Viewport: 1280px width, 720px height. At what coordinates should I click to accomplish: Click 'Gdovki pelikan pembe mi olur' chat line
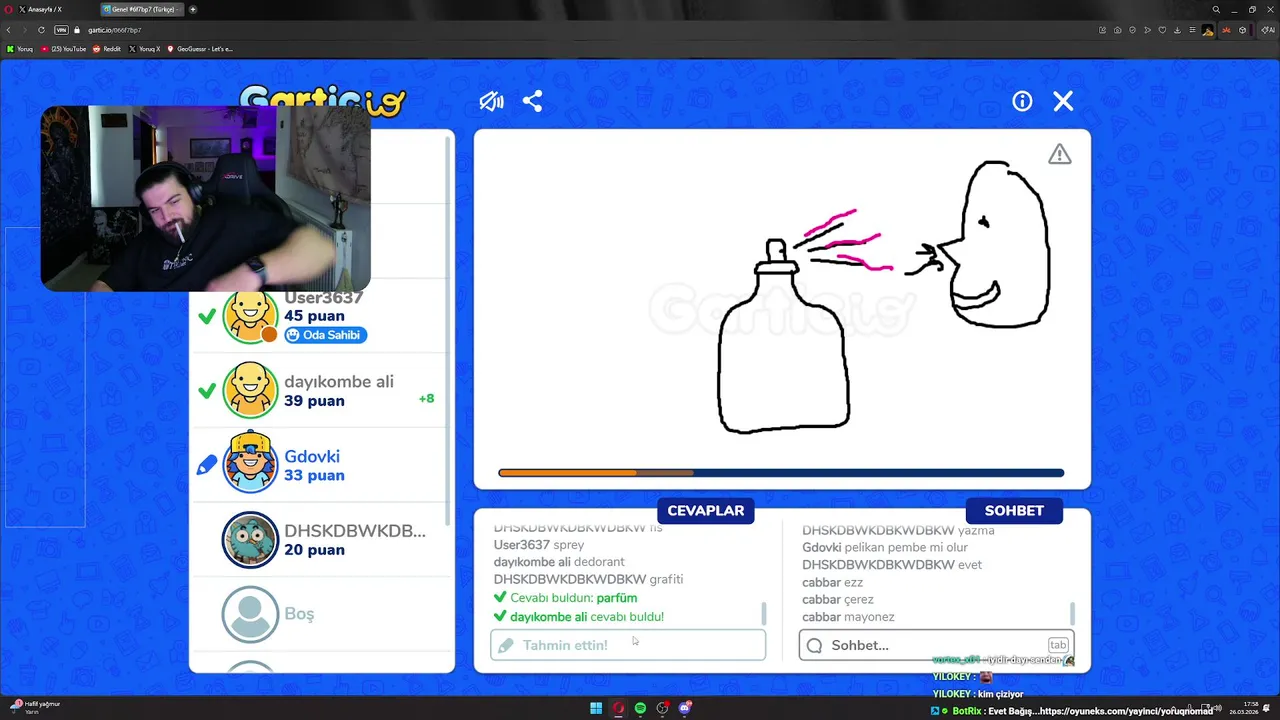tap(885, 548)
